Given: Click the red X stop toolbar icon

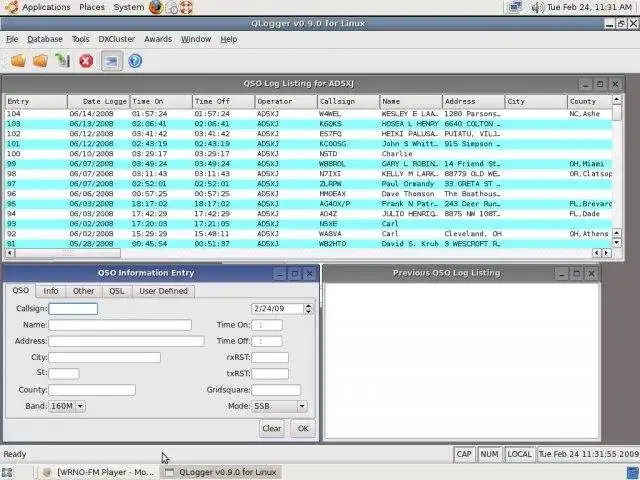Looking at the screenshot, I should (x=86, y=61).
